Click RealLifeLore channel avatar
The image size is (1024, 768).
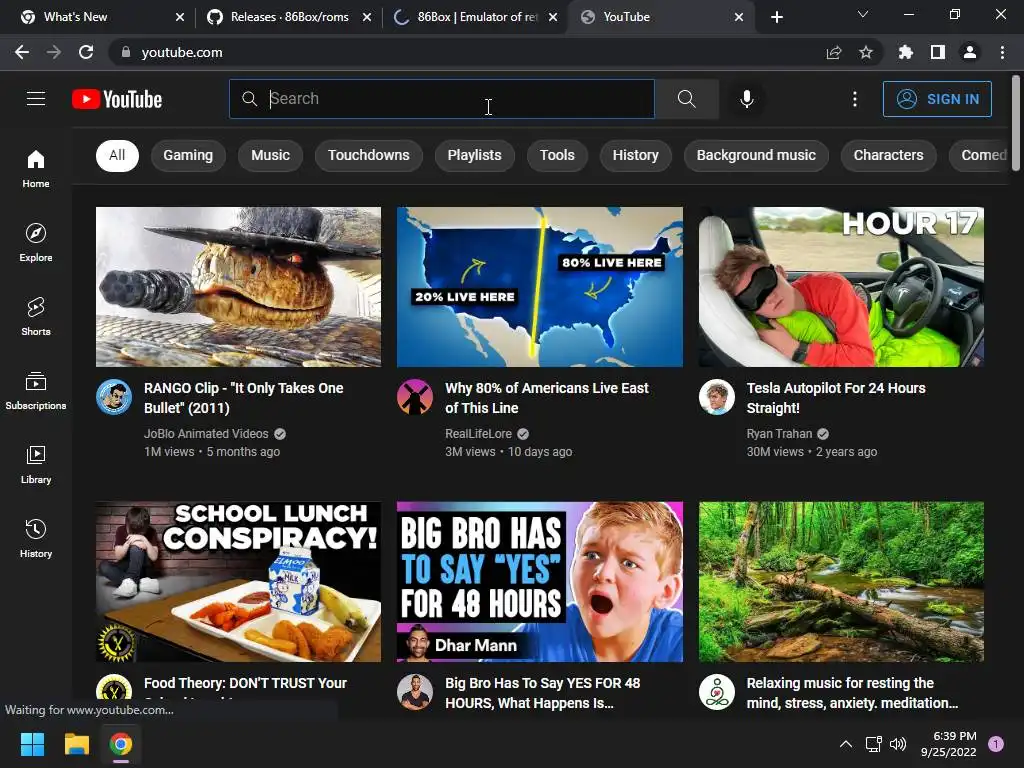[415, 397]
